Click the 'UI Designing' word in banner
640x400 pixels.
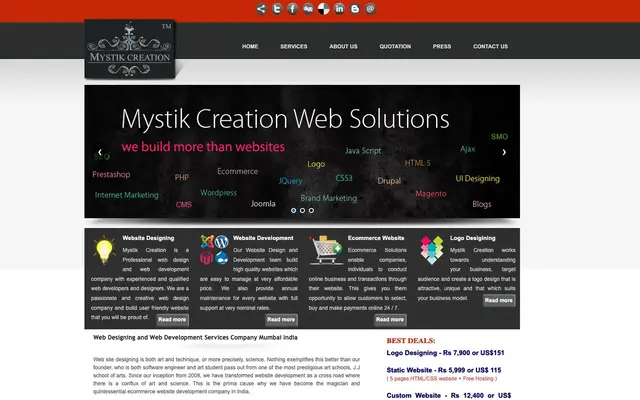point(478,179)
